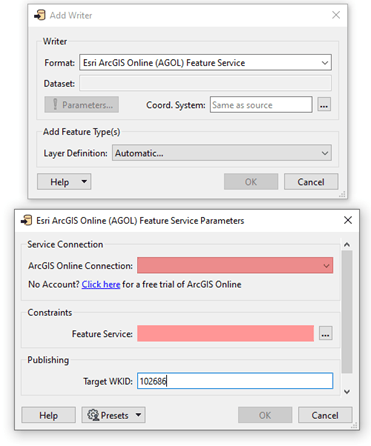
Task: Open the Layer Definition dropdown
Action: [222, 153]
